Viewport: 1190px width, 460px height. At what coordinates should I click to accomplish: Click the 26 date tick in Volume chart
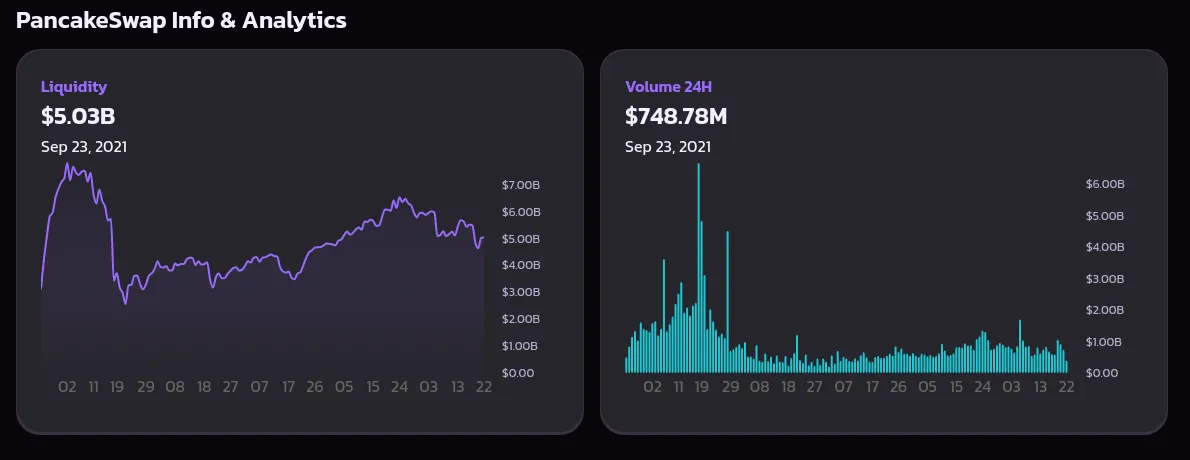point(899,386)
